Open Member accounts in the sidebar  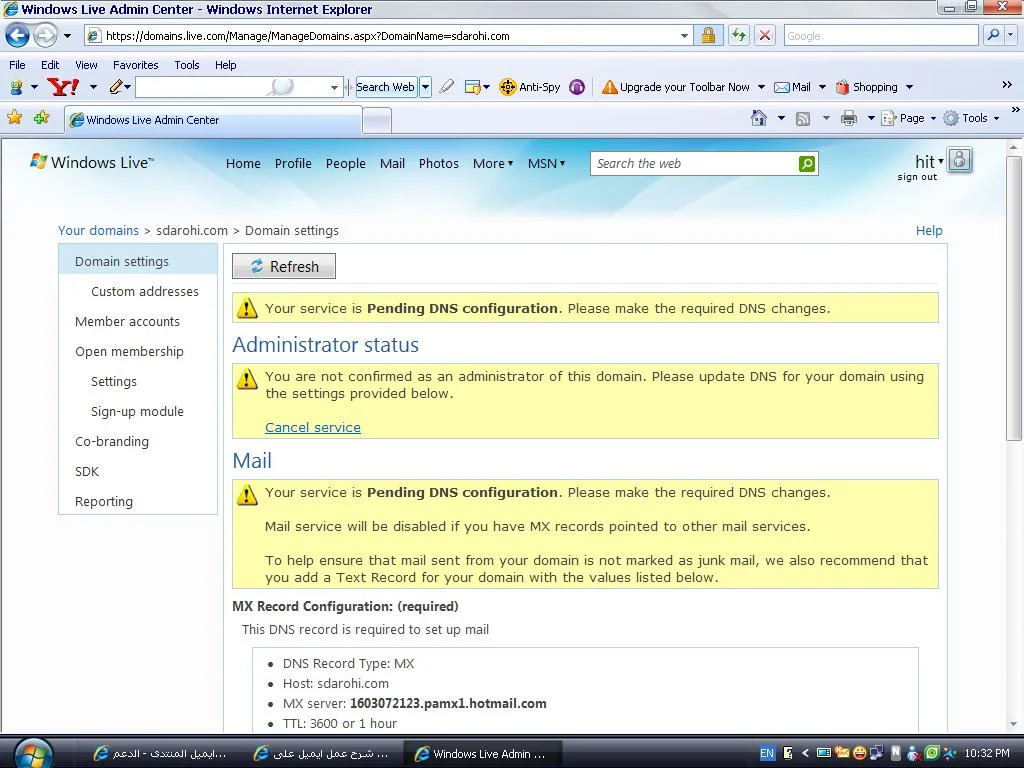127,321
